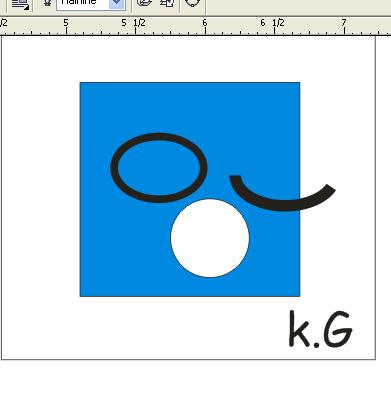
Task: Click the letter G in the K.G text
Action: pos(337,329)
